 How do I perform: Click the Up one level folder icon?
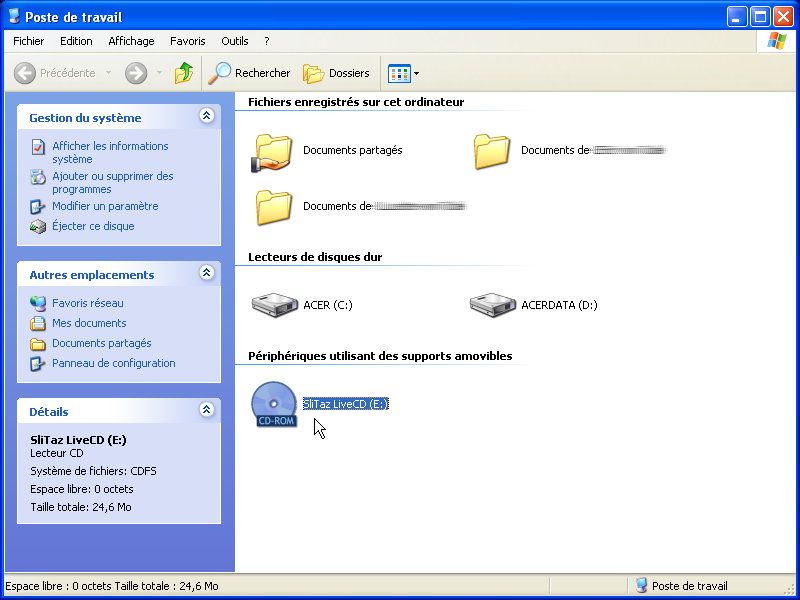tap(184, 73)
